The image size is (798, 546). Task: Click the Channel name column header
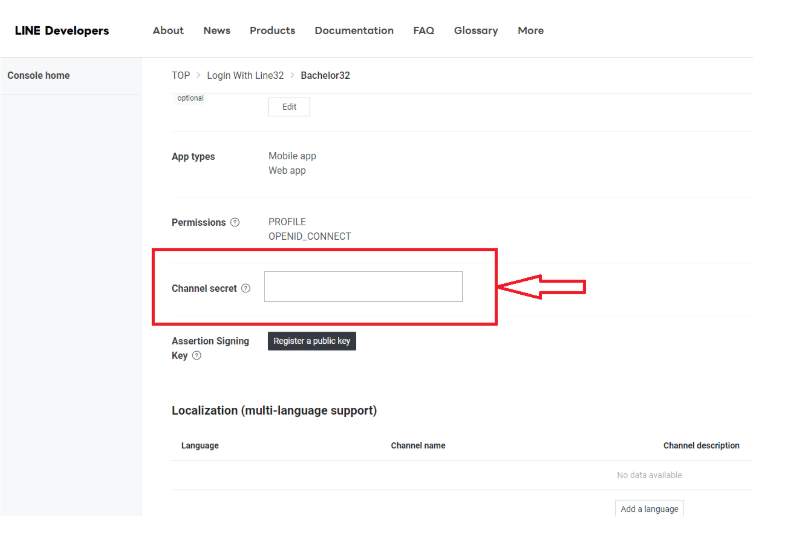[418, 446]
